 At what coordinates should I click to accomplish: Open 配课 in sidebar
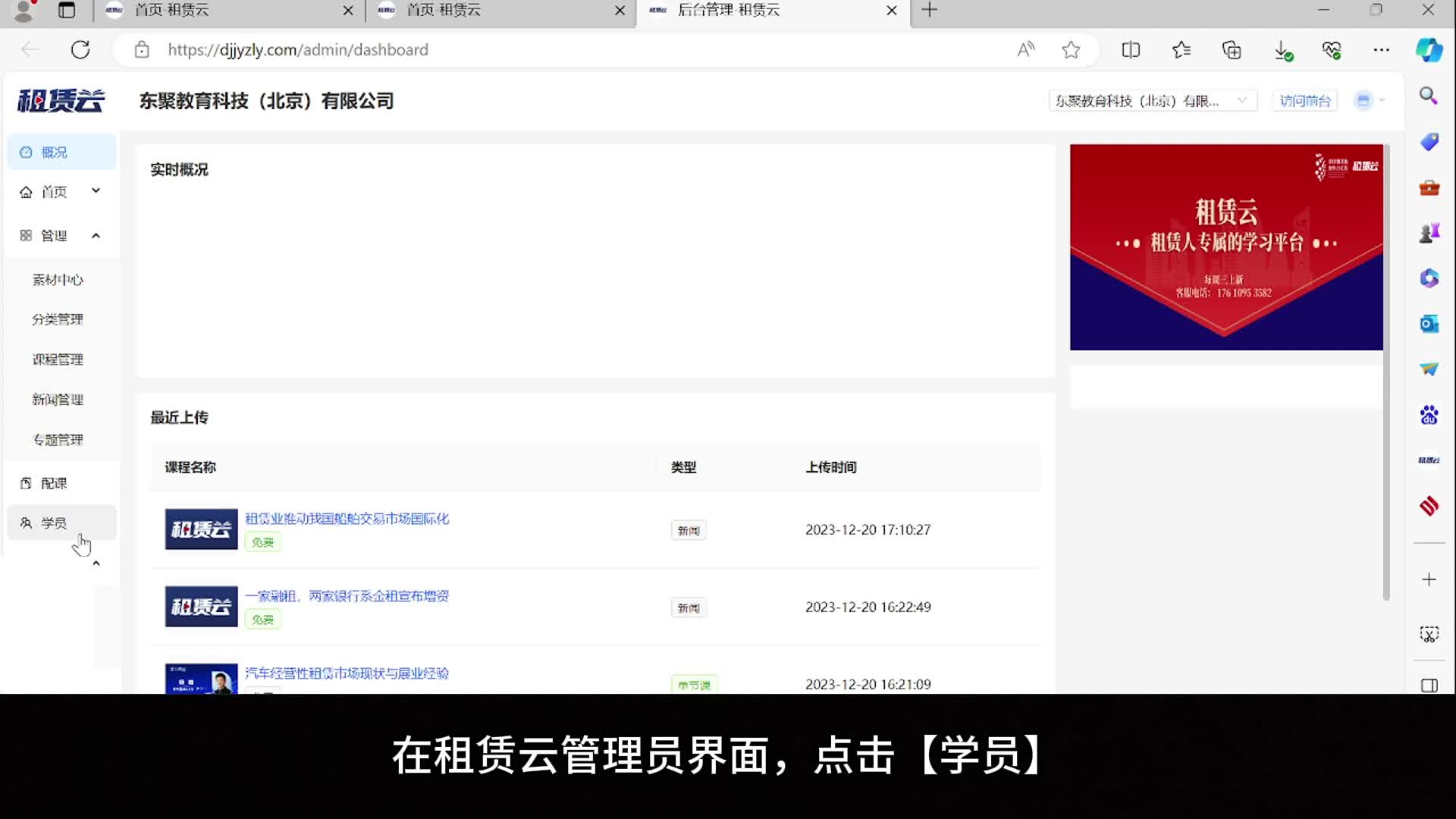pos(61,483)
